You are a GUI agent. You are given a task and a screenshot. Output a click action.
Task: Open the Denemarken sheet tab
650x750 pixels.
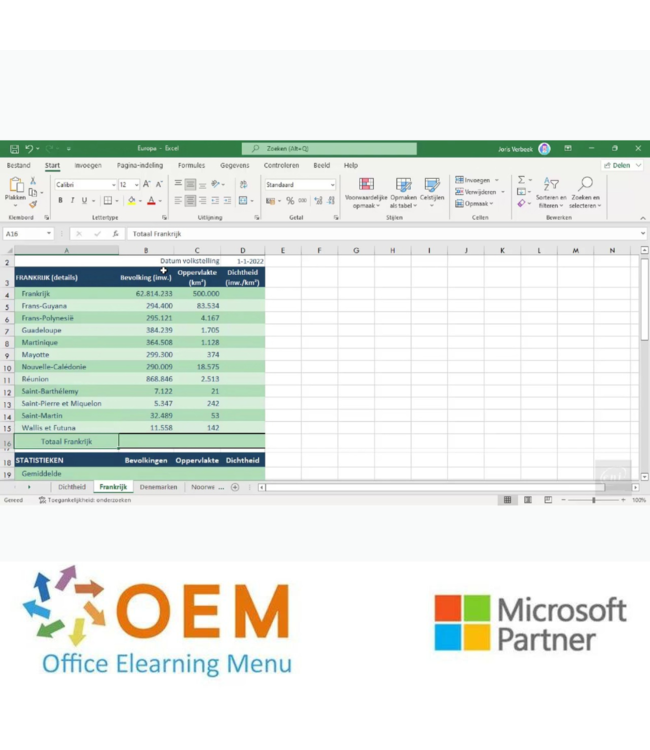point(158,487)
